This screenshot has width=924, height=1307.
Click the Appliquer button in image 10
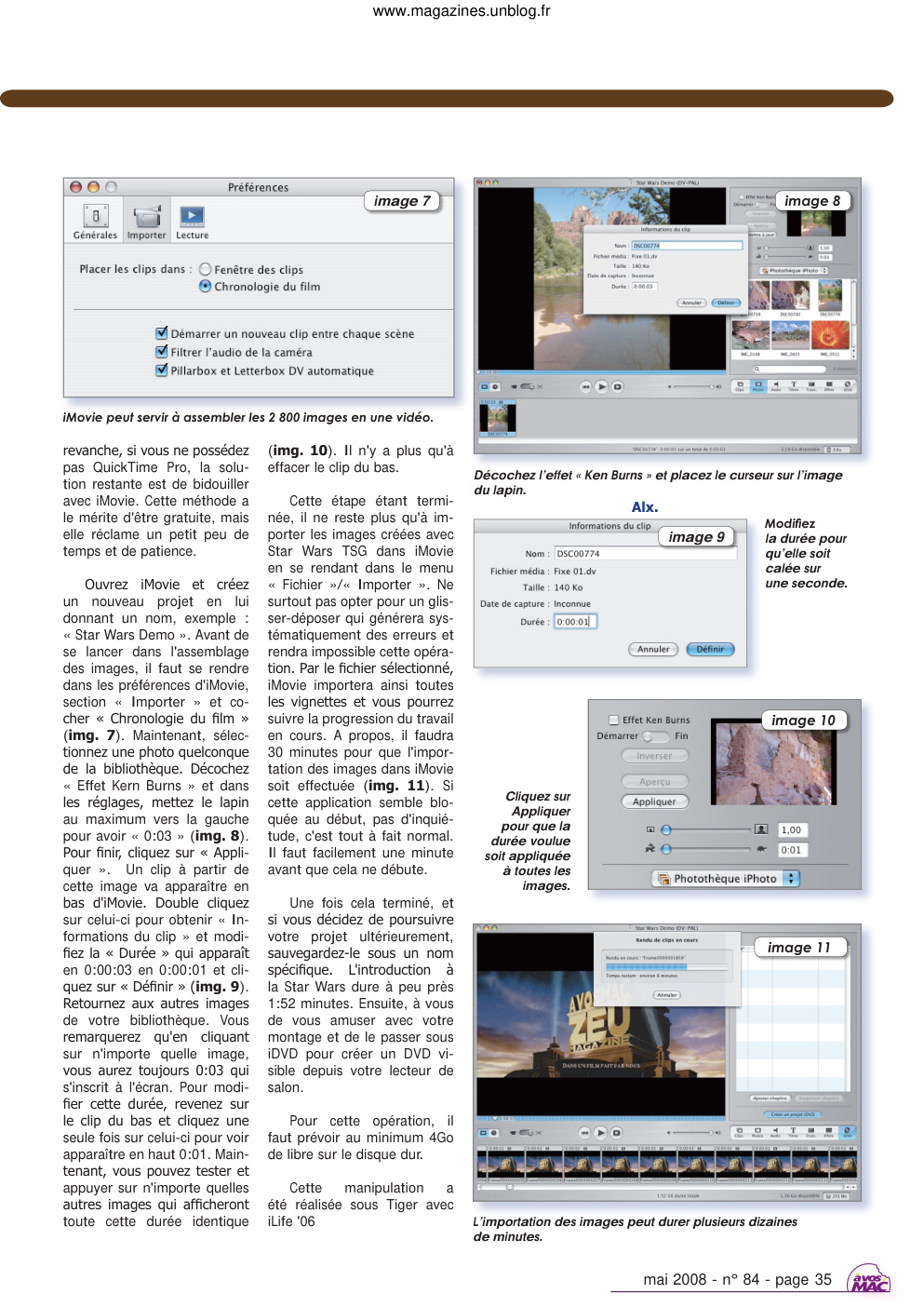coord(654,802)
